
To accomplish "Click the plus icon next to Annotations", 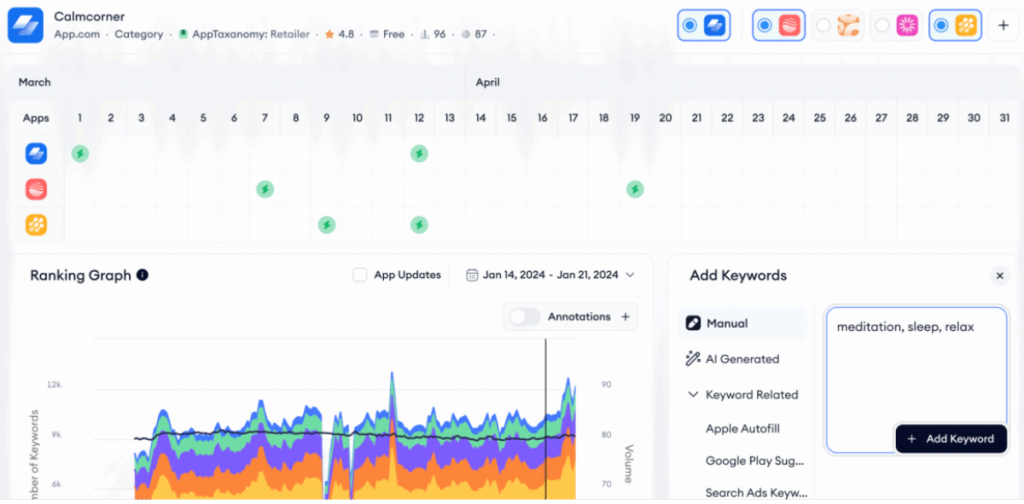I will [626, 317].
